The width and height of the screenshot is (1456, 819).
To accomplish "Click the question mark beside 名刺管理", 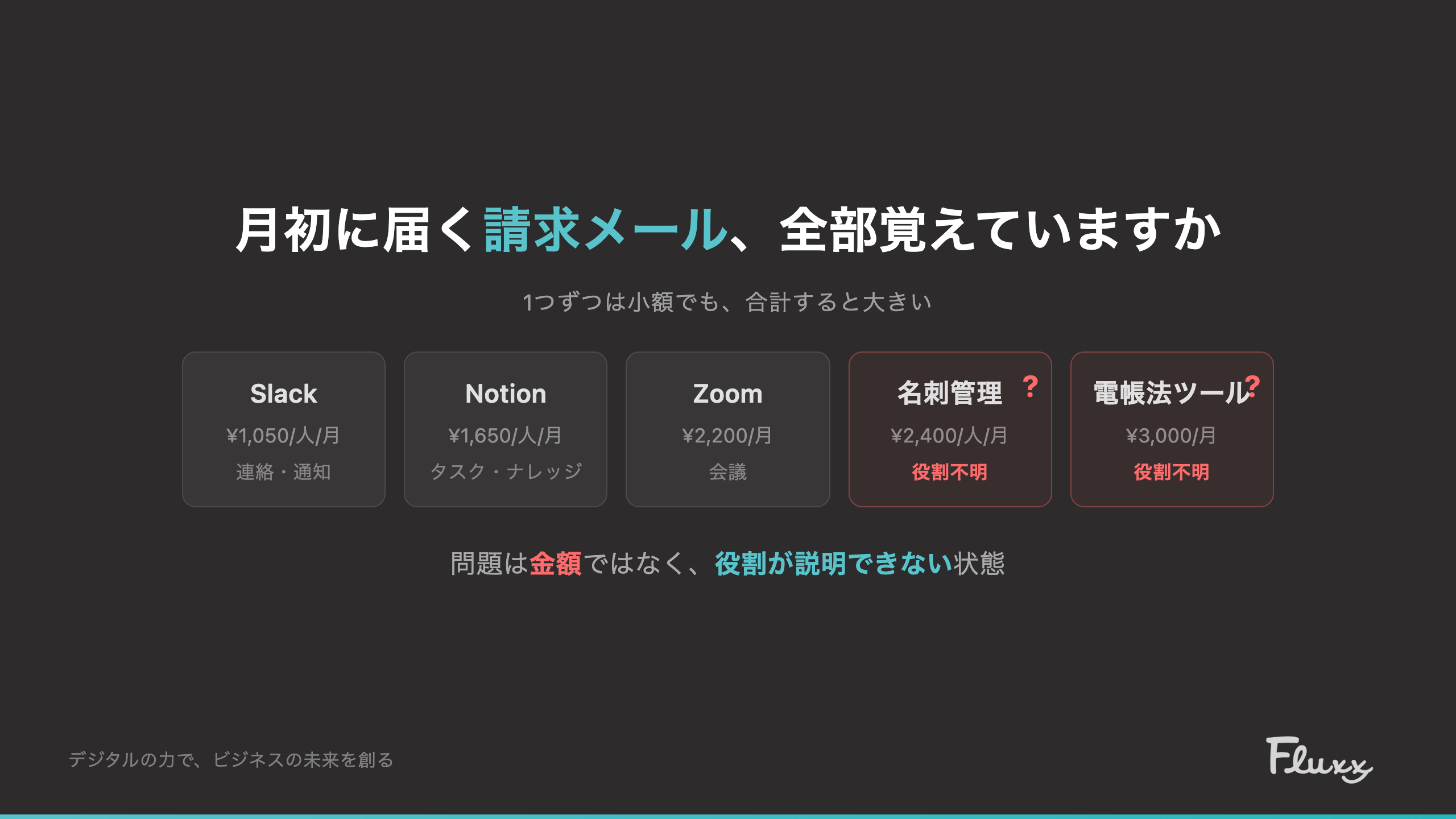I will click(x=1031, y=387).
